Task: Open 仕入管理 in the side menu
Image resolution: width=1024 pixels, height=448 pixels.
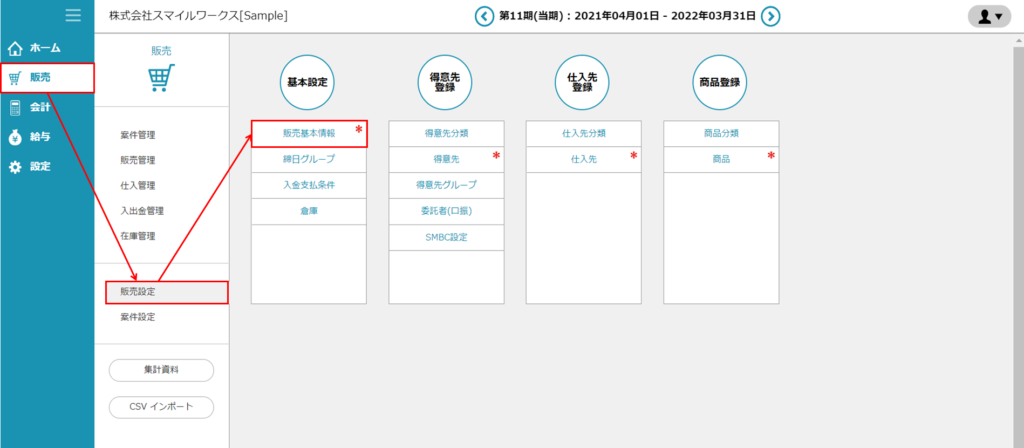Action: (138, 185)
